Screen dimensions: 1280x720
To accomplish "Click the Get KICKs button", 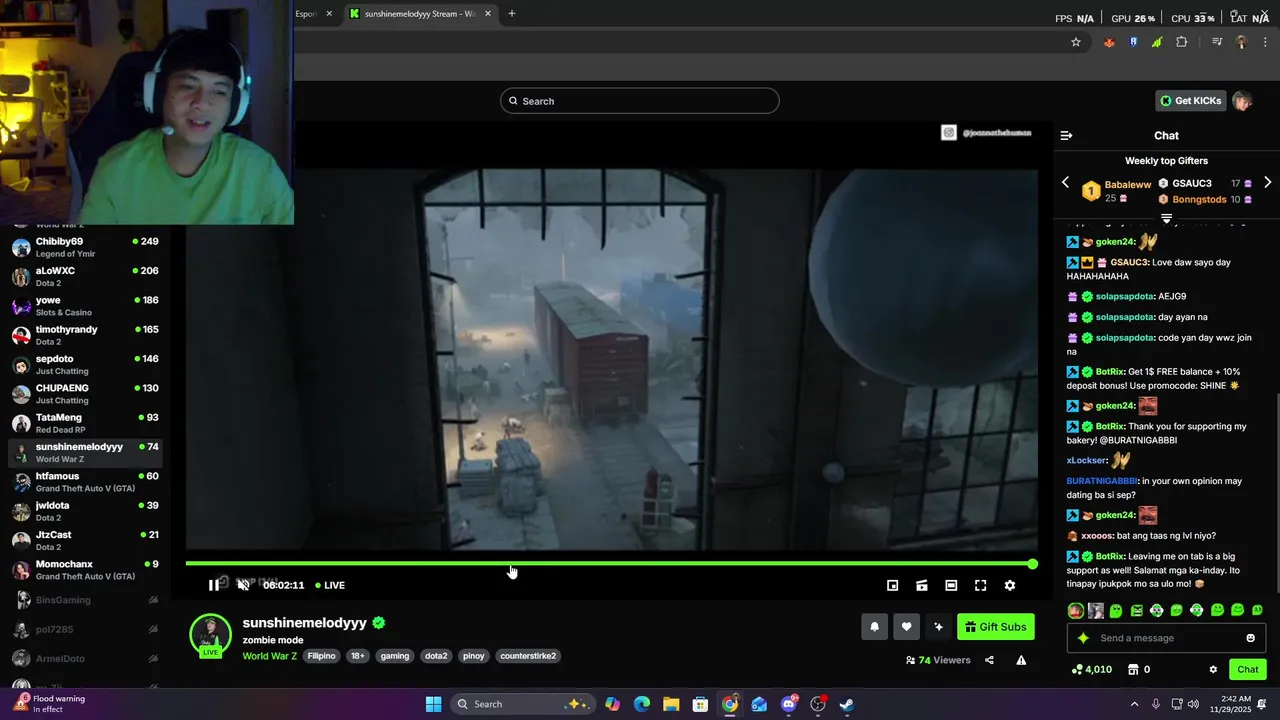I will point(1191,101).
